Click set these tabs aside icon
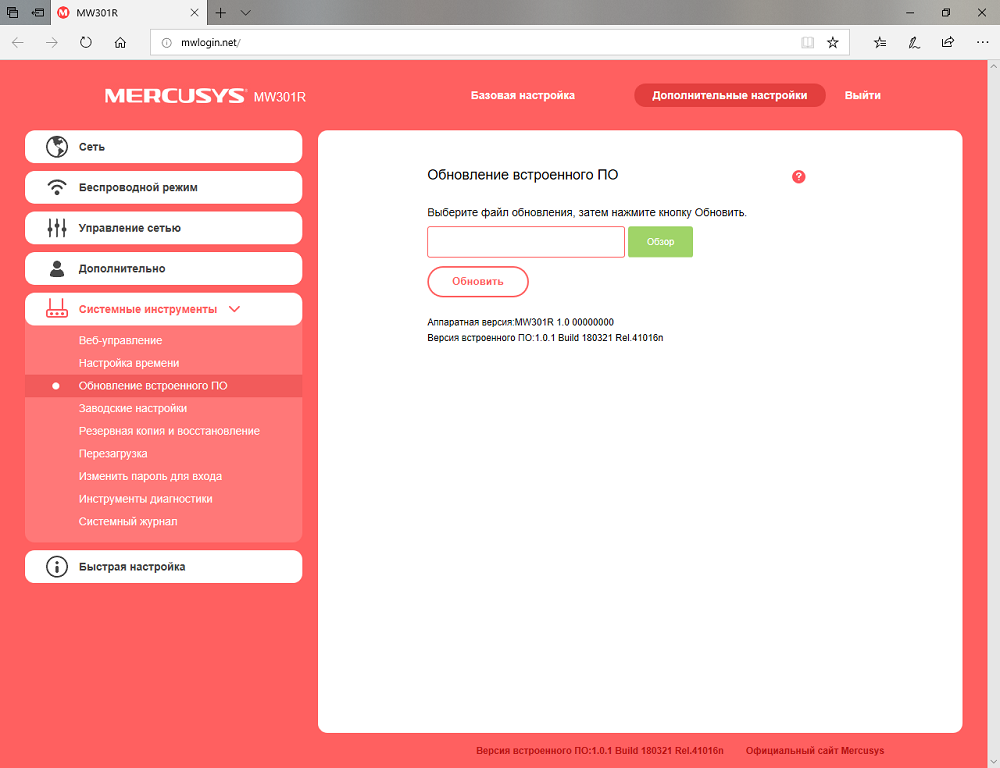1000x768 pixels. (38, 13)
